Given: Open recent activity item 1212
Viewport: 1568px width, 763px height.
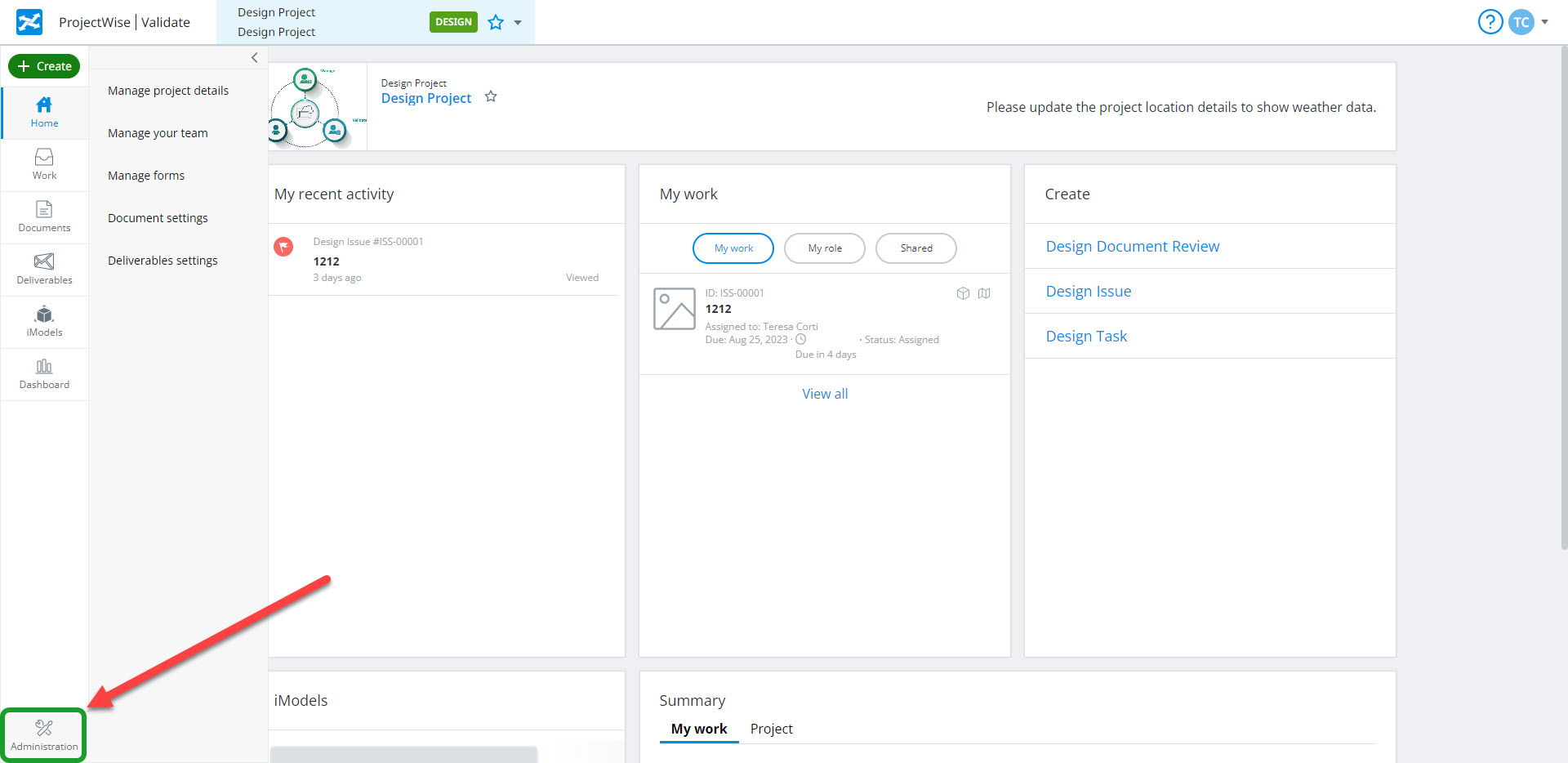Looking at the screenshot, I should click(x=327, y=261).
